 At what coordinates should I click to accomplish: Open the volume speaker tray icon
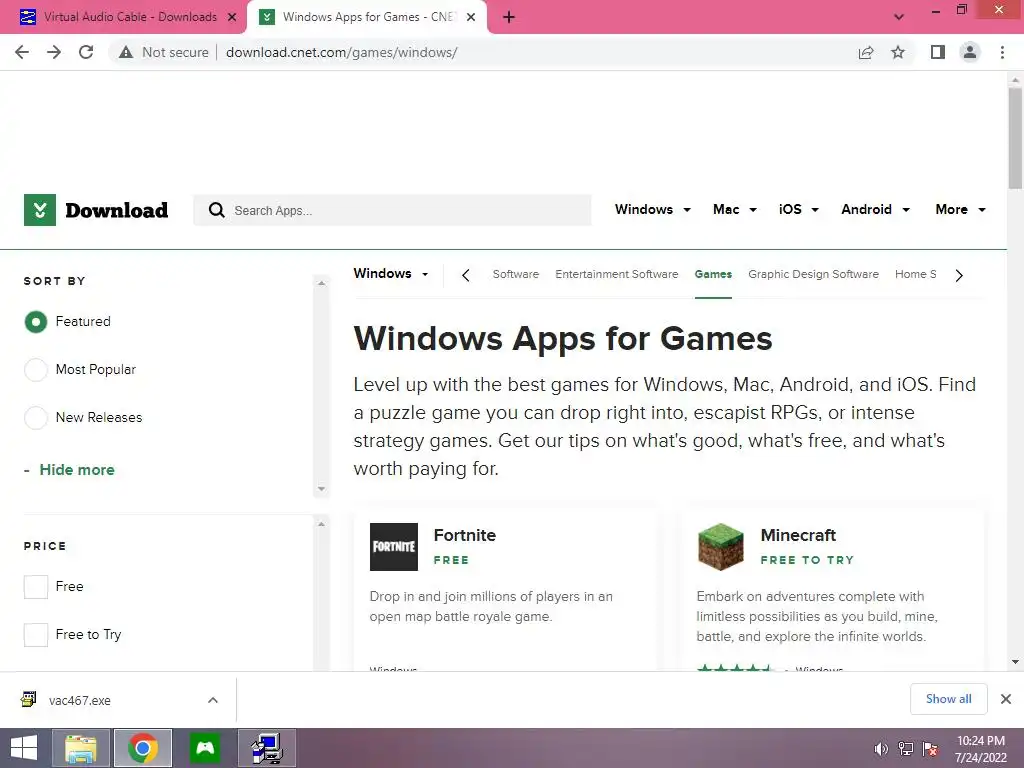[x=881, y=748]
